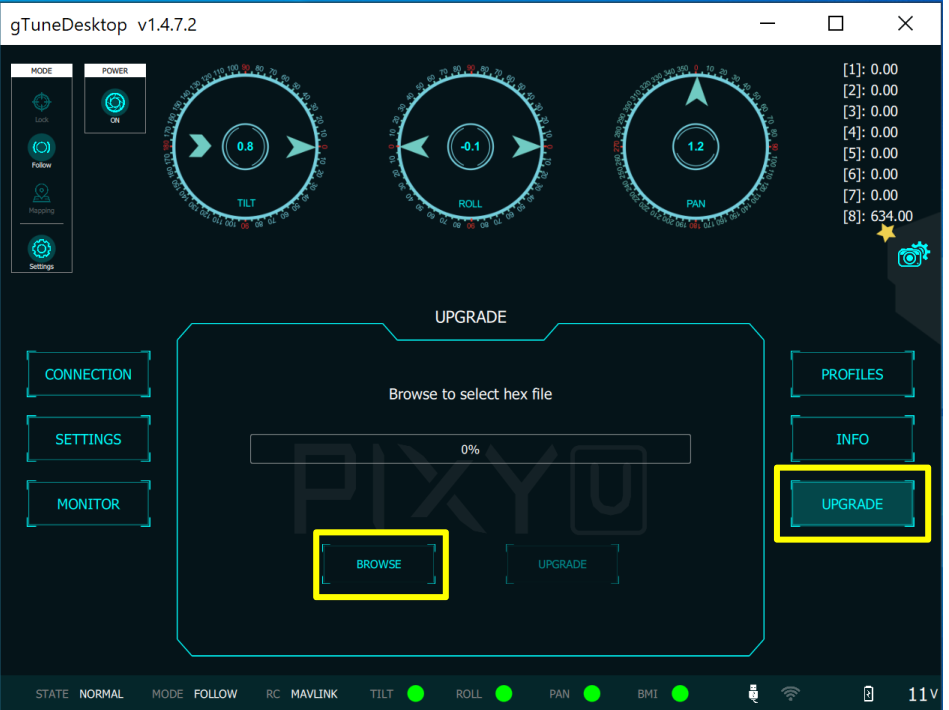Click the PAN dial center value

point(696,146)
